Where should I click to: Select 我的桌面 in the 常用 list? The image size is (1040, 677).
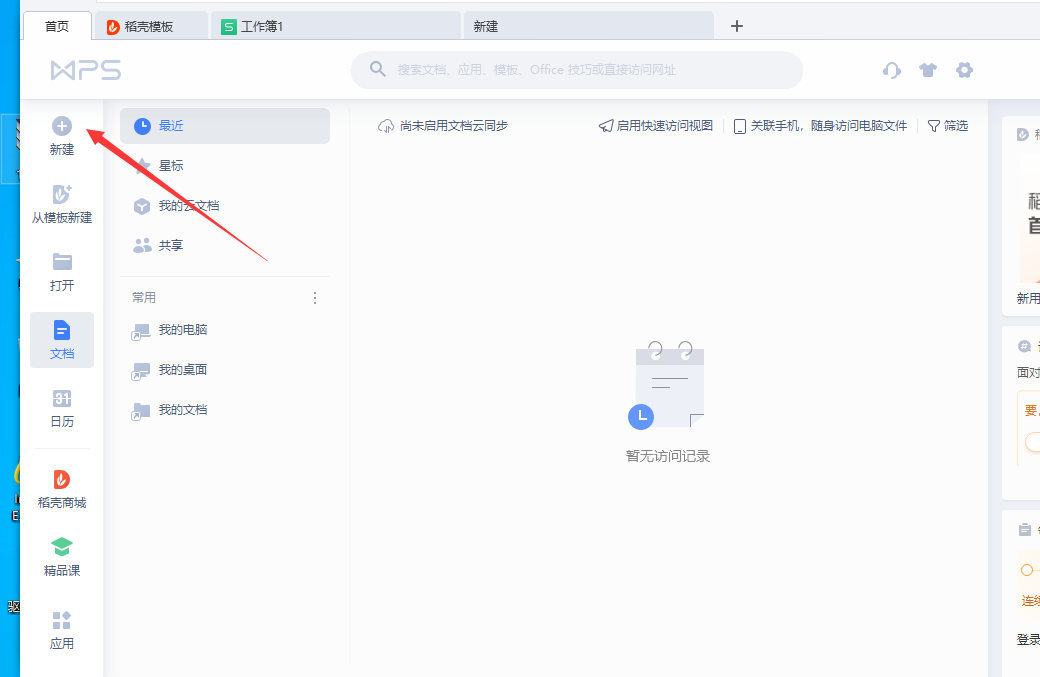click(182, 370)
